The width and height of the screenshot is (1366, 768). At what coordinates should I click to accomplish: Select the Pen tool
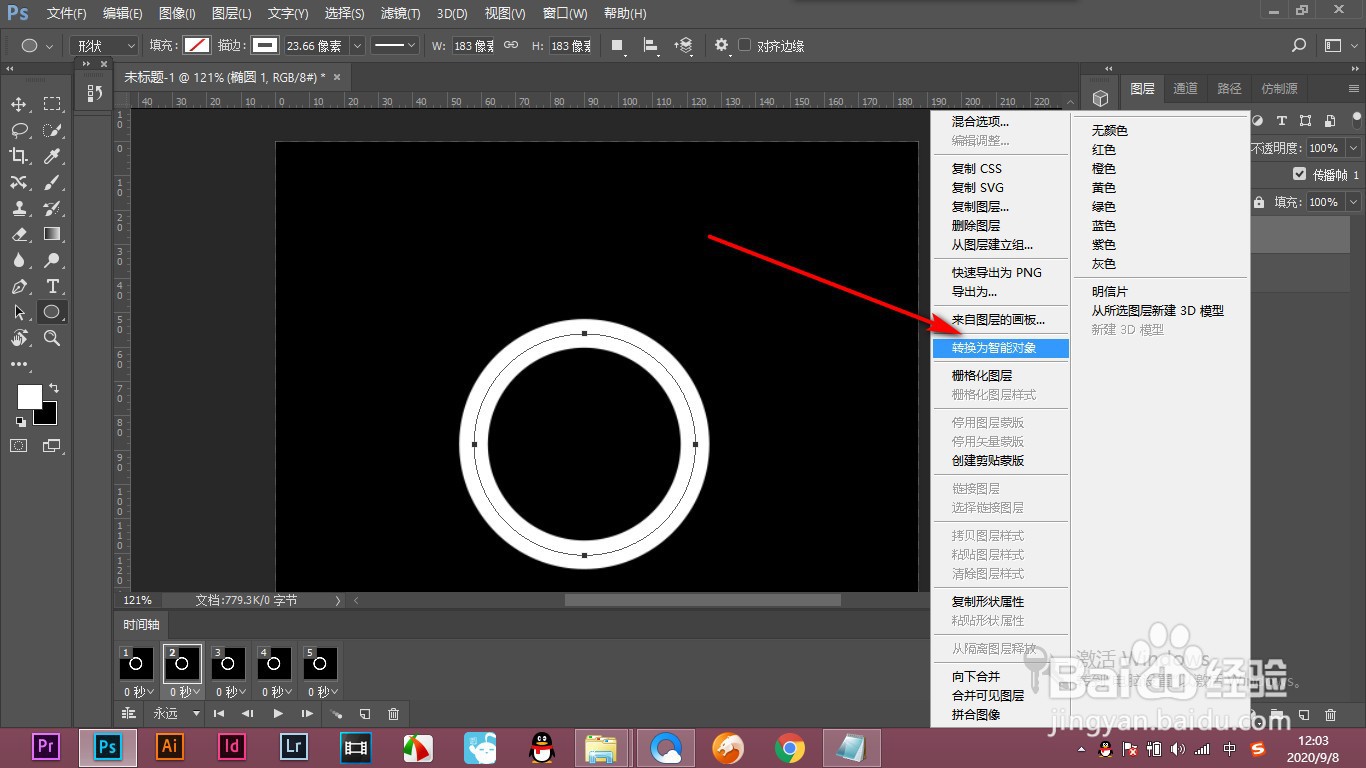19,286
